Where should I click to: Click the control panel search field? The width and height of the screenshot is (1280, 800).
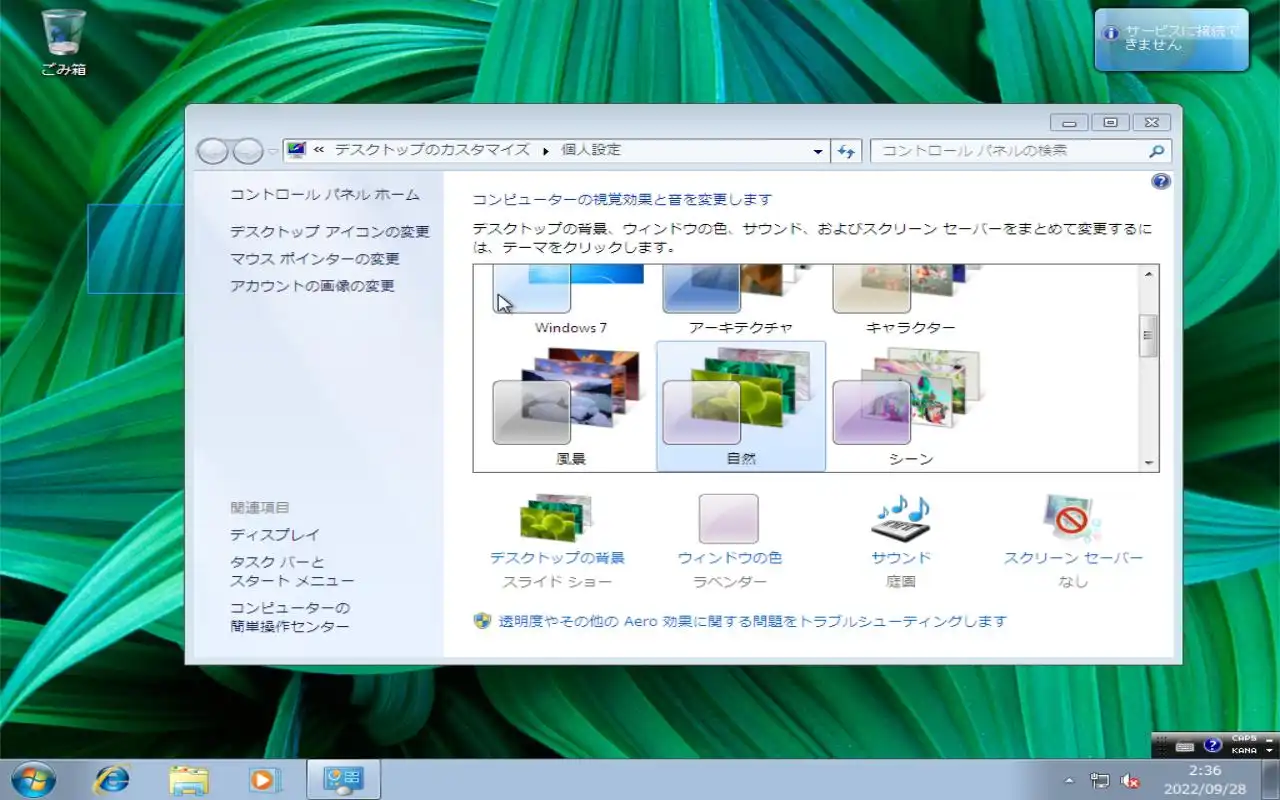pos(1021,151)
